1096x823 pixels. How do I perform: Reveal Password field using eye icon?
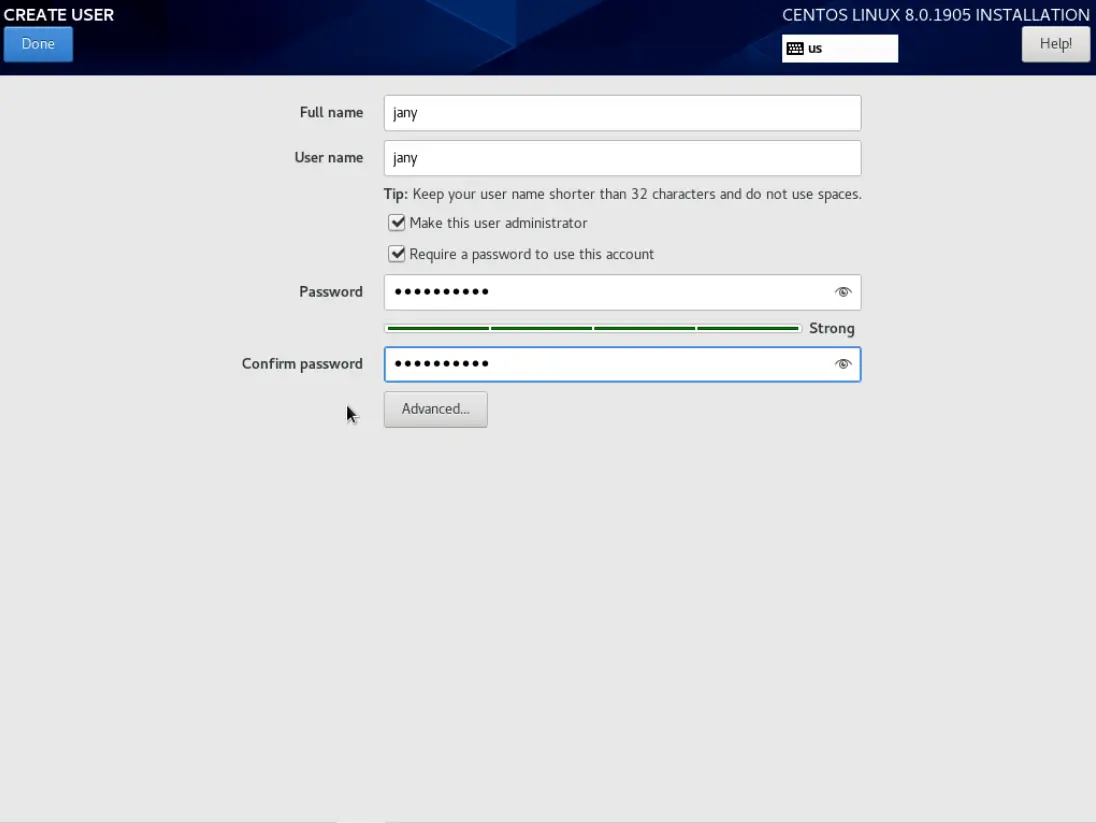tap(843, 292)
